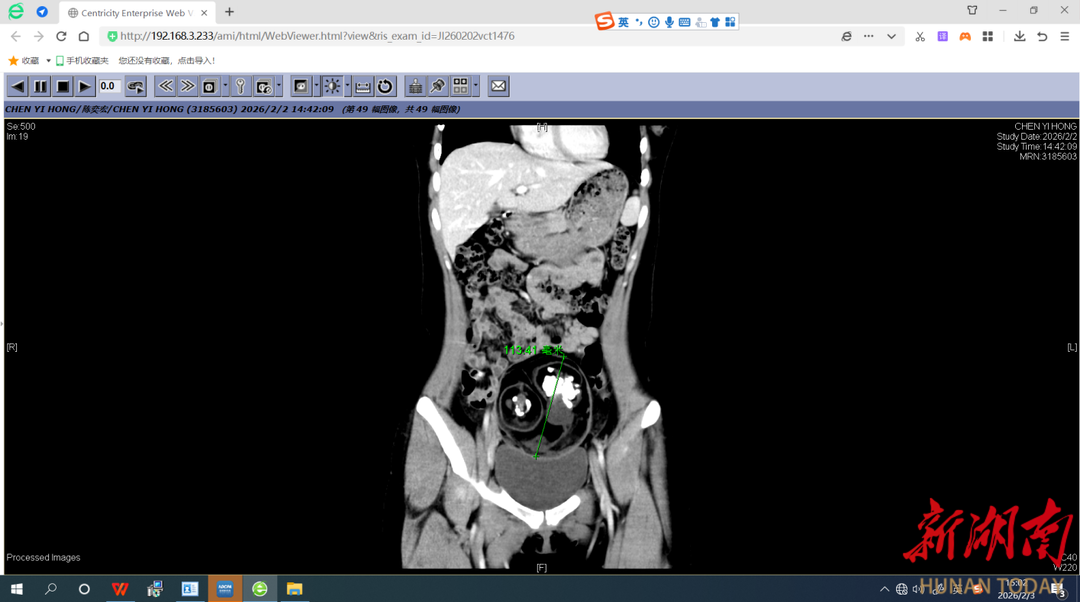Click the envelope mail icon in viewer toolbar
The width and height of the screenshot is (1080, 602).
click(x=498, y=87)
